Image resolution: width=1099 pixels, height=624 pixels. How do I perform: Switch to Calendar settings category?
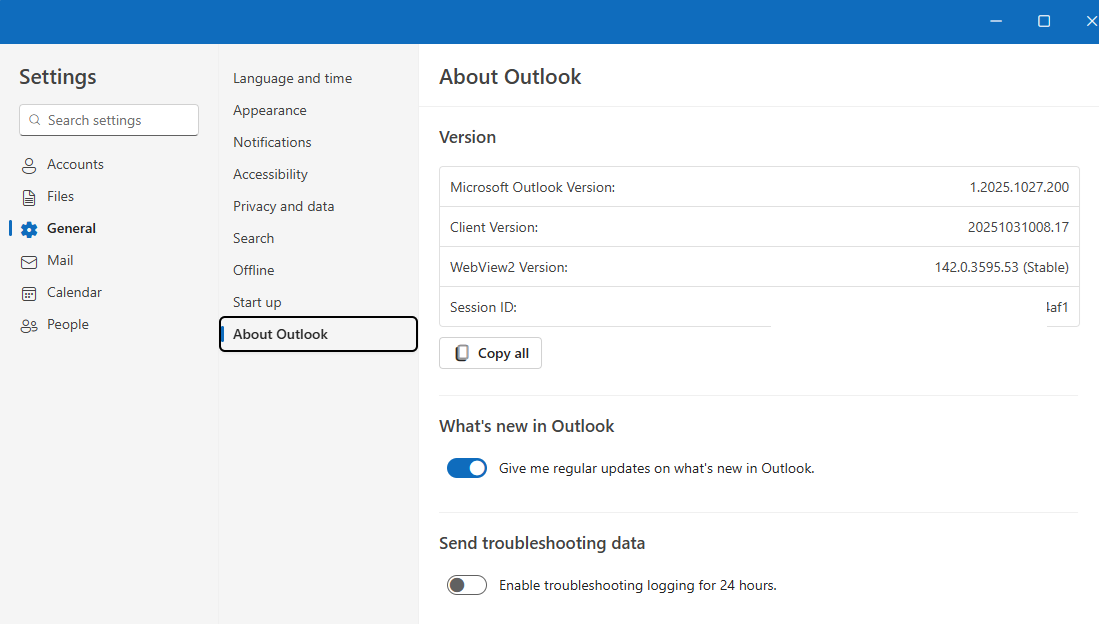(74, 293)
